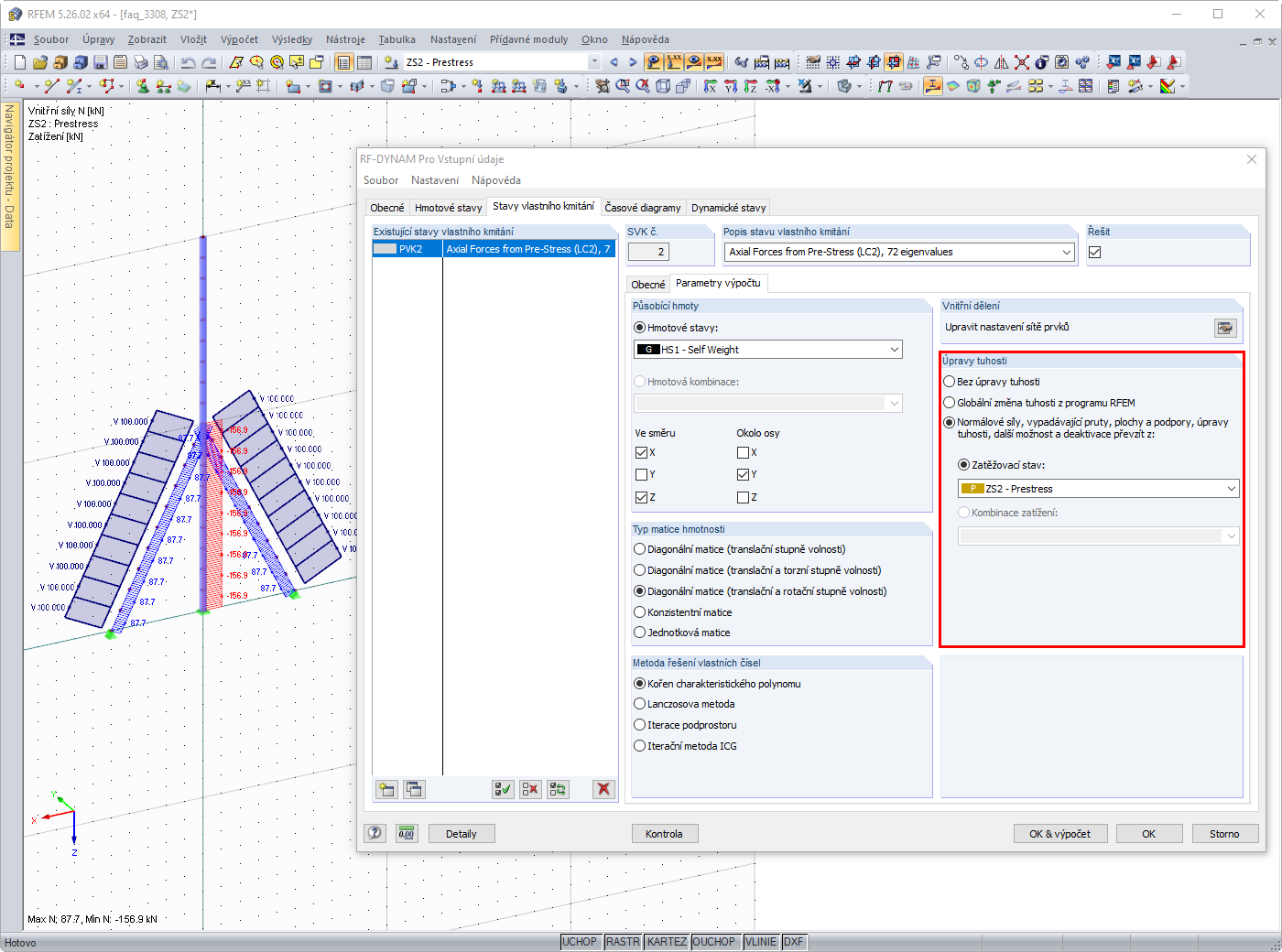Click the Detaily button
Screen dimensions: 1282x952
tap(462, 834)
